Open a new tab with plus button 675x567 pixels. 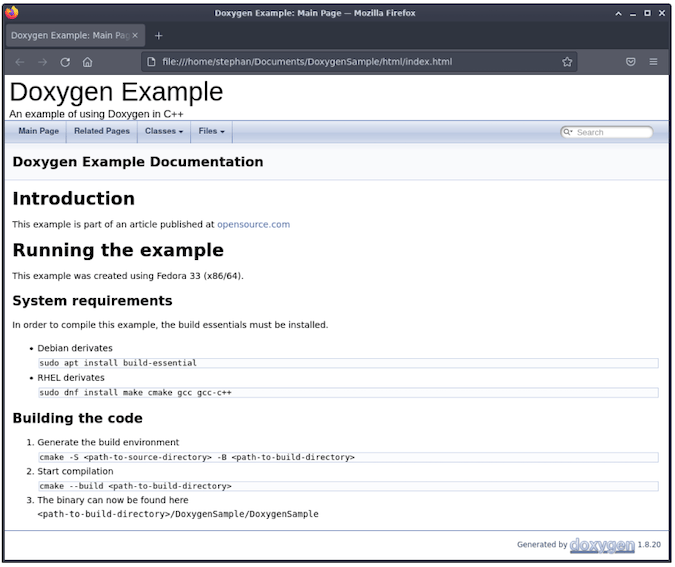158,35
